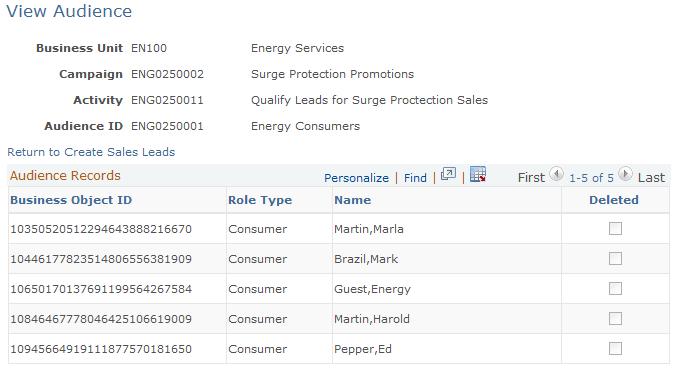The width and height of the screenshot is (677, 370).
Task: Open grid in new window icon
Action: (448, 174)
